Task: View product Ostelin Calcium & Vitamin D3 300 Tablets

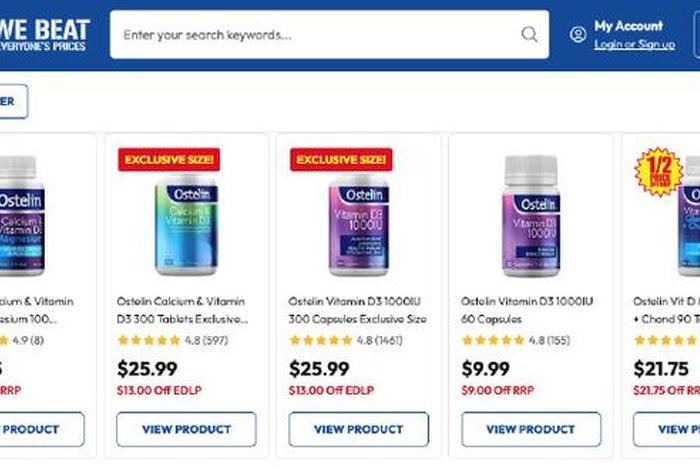Action: point(187,429)
